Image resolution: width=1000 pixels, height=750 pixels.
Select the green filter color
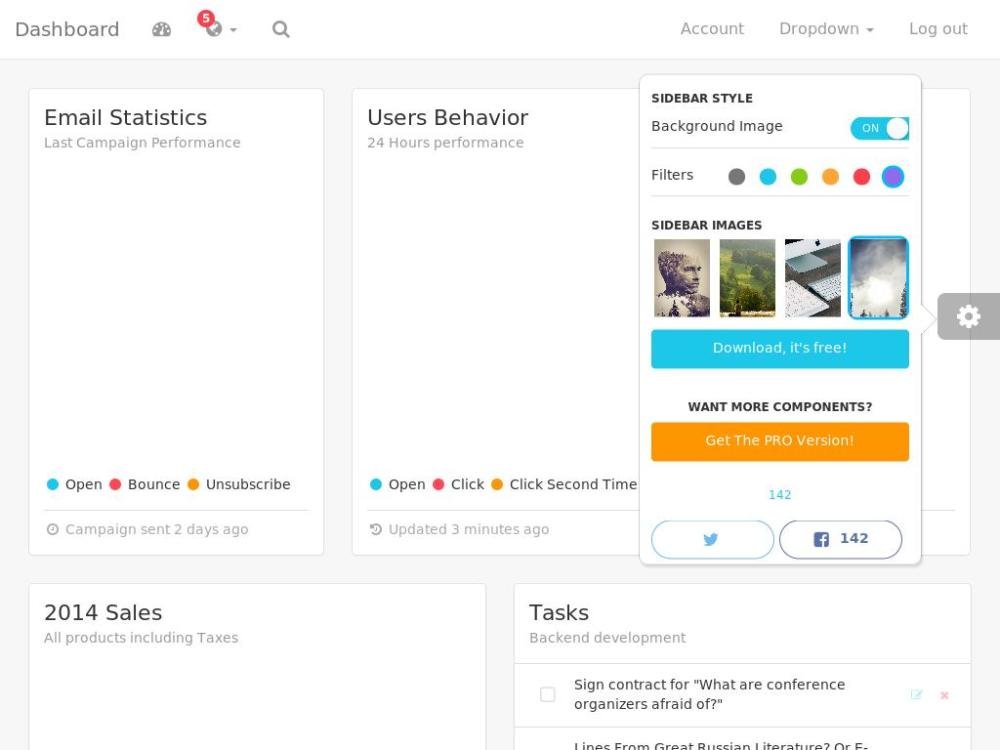(x=799, y=177)
